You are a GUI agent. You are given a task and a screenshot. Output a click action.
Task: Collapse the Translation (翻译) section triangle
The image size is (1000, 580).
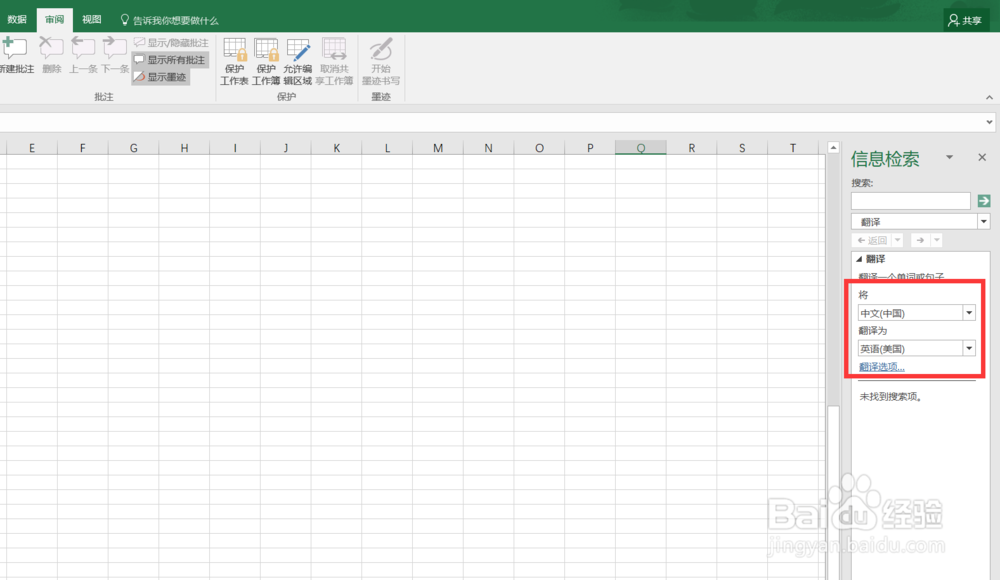[x=859, y=259]
